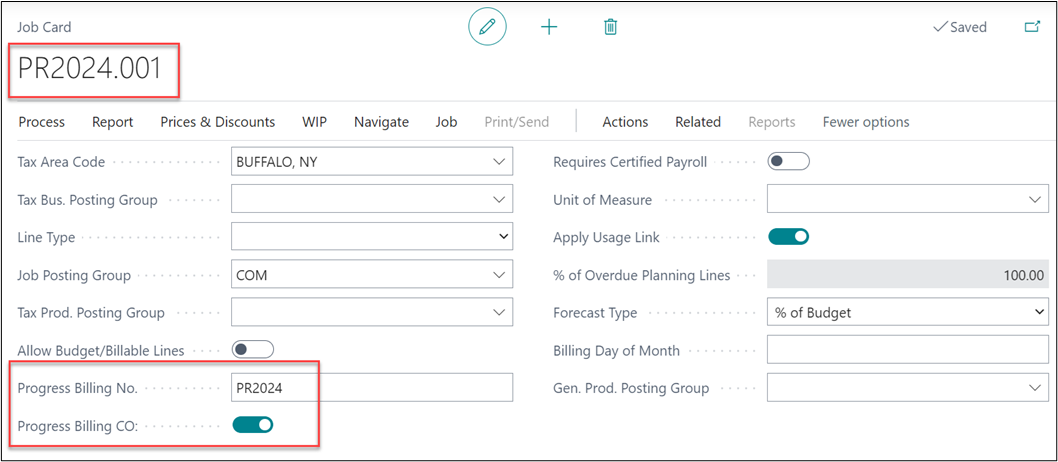
Task: Expand the Tax Area Code dropdown
Action: (499, 162)
